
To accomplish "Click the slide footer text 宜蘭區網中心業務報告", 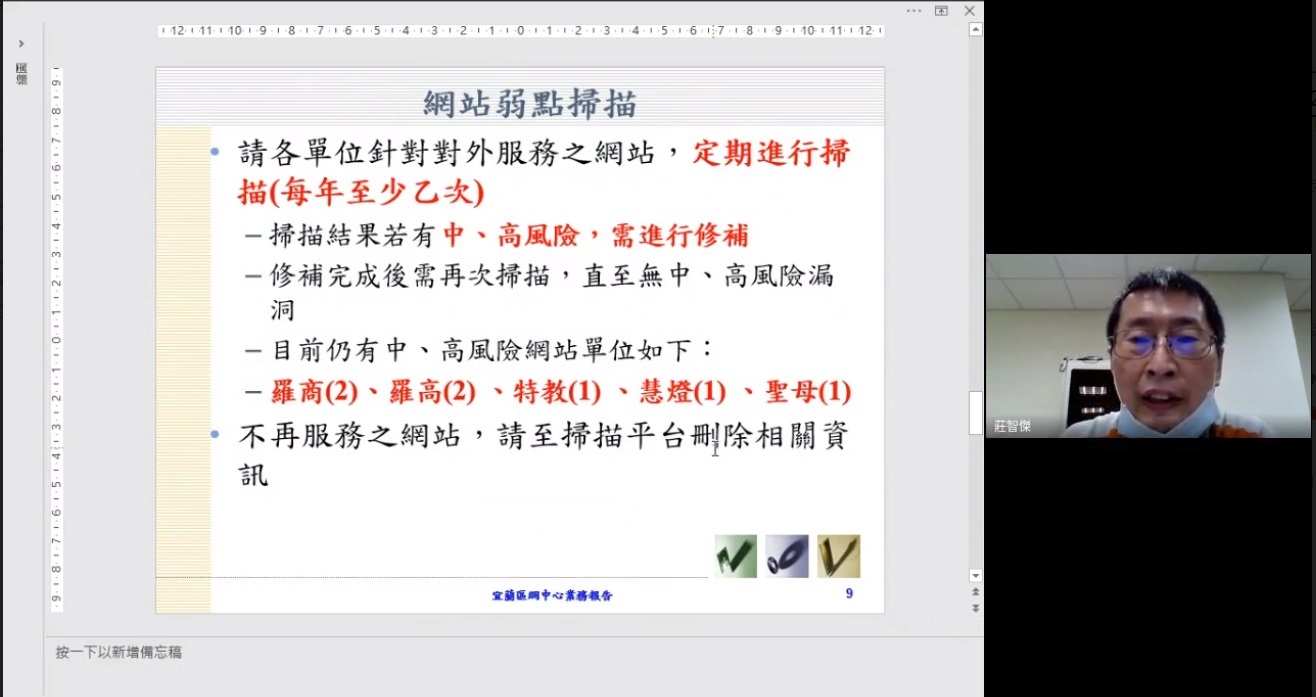I will (552, 595).
